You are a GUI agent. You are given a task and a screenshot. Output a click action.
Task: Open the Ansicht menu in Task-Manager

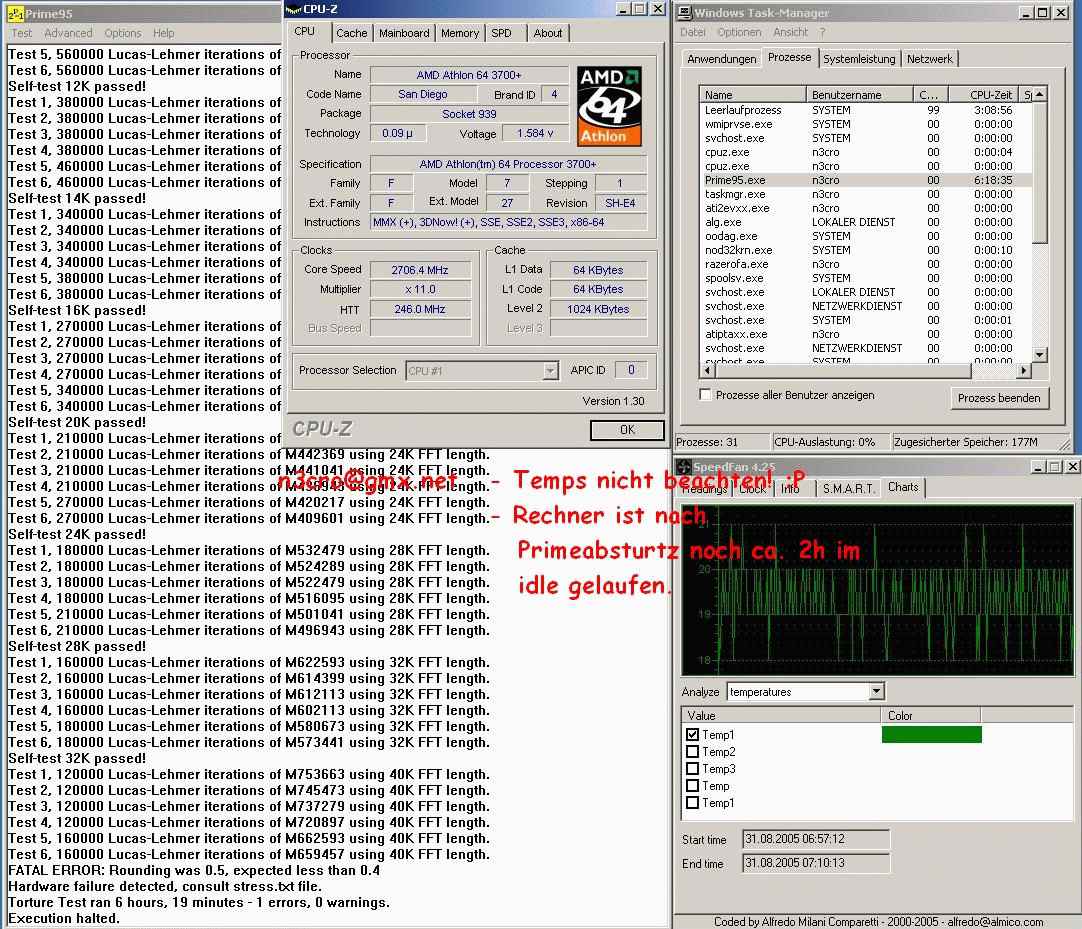tap(790, 32)
